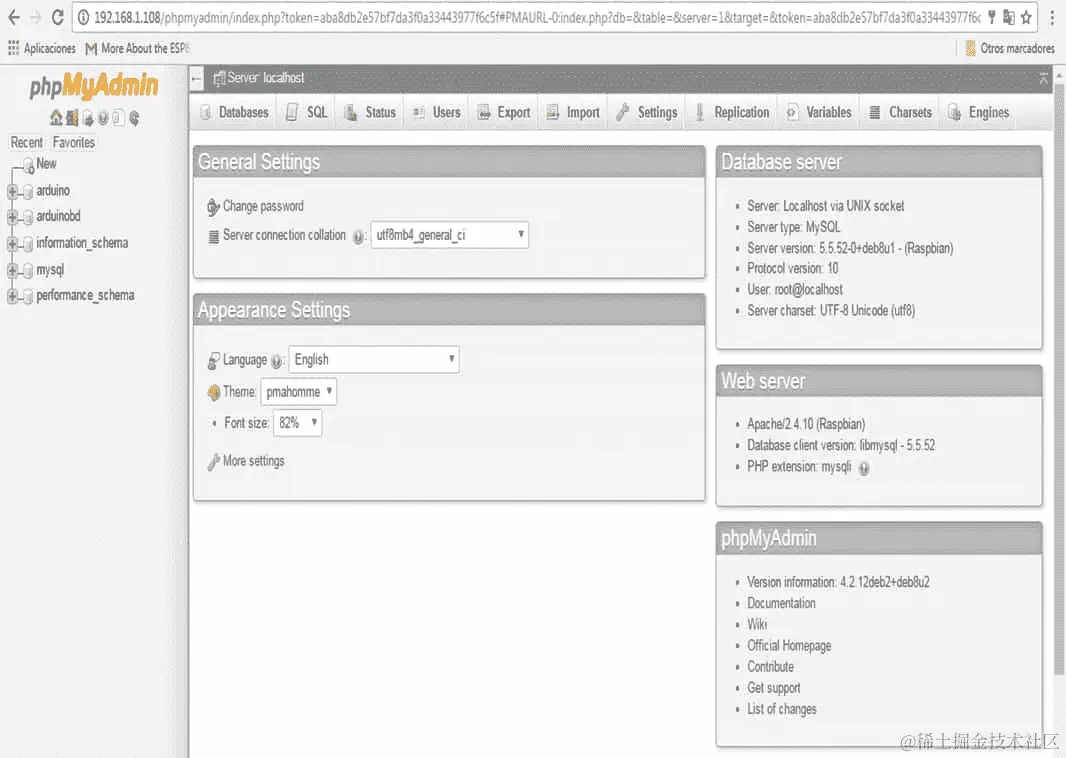Open the Replication tab
The width and height of the screenshot is (1066, 758).
(732, 113)
